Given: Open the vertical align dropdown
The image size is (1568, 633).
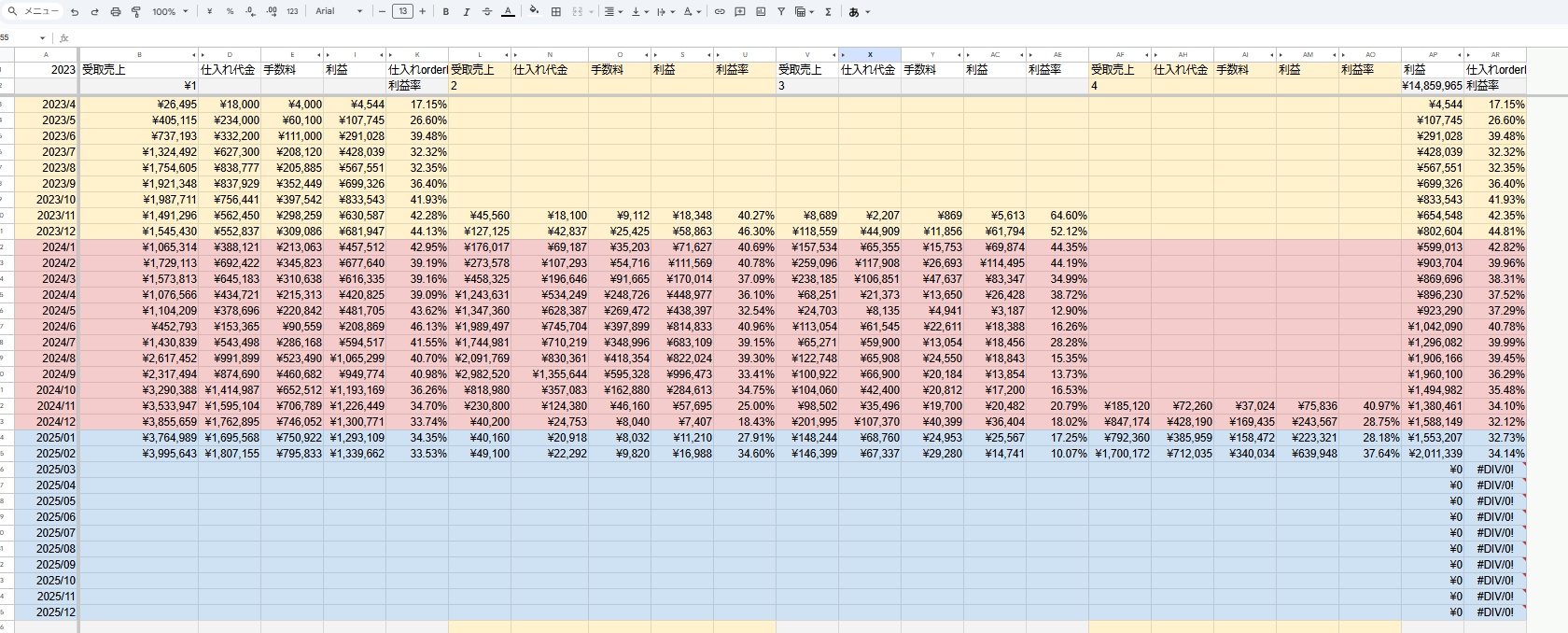Looking at the screenshot, I should tap(638, 11).
